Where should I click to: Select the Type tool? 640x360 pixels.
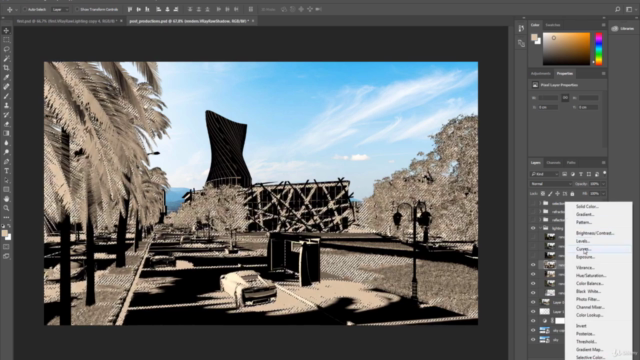tap(6, 171)
